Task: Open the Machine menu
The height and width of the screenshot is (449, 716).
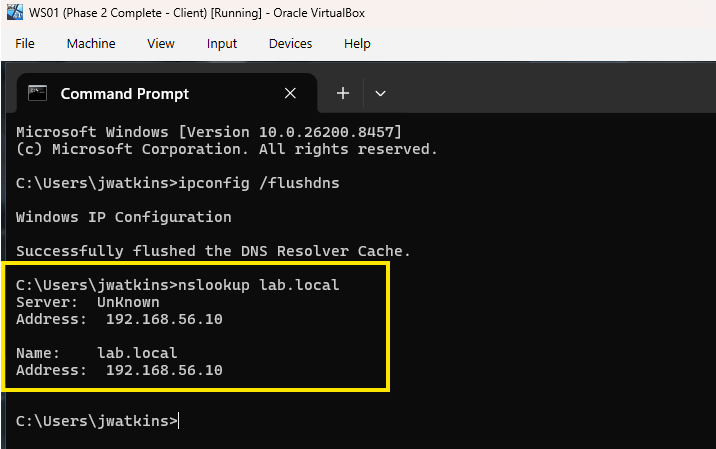Action: click(91, 43)
